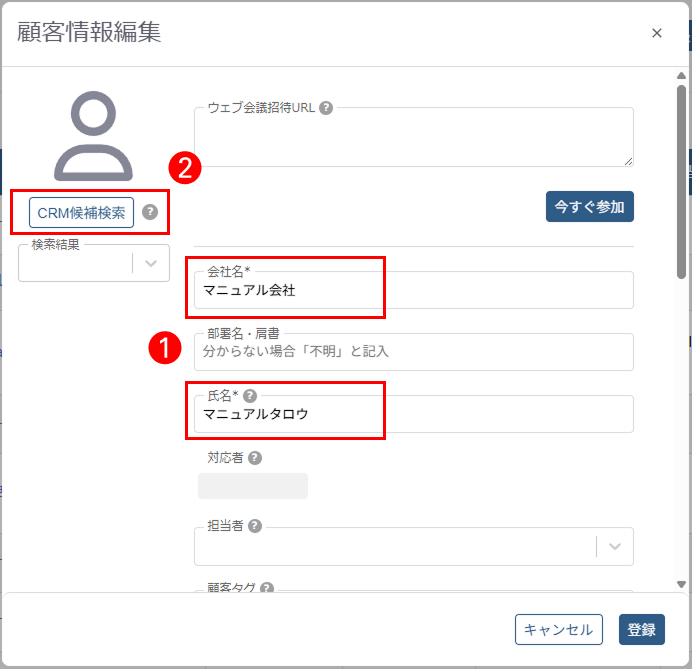This screenshot has width=692, height=669.
Task: Click the 今すぐ参加 button
Action: tap(590, 207)
